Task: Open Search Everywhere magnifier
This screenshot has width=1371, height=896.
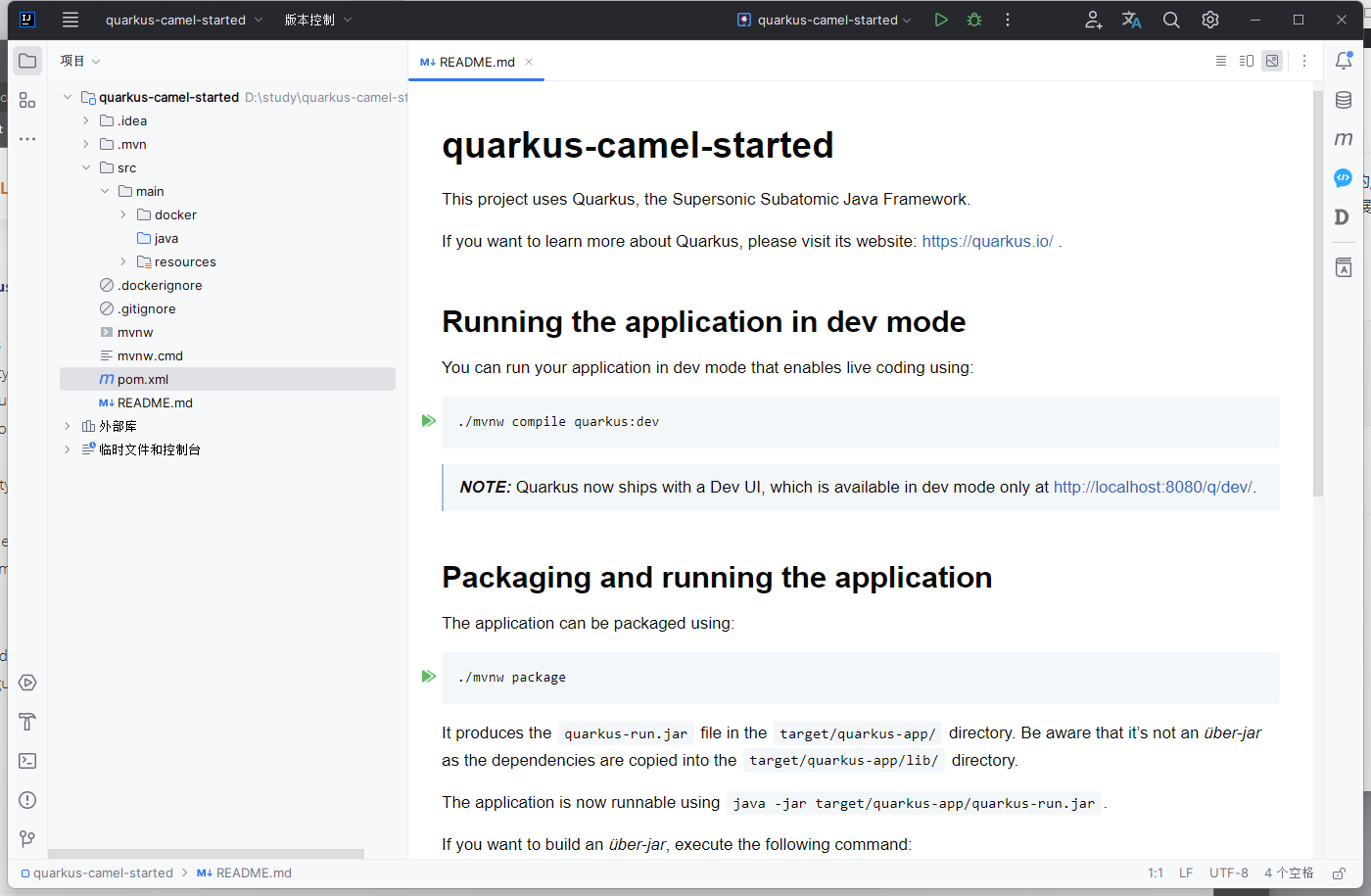Action: click(x=1170, y=20)
